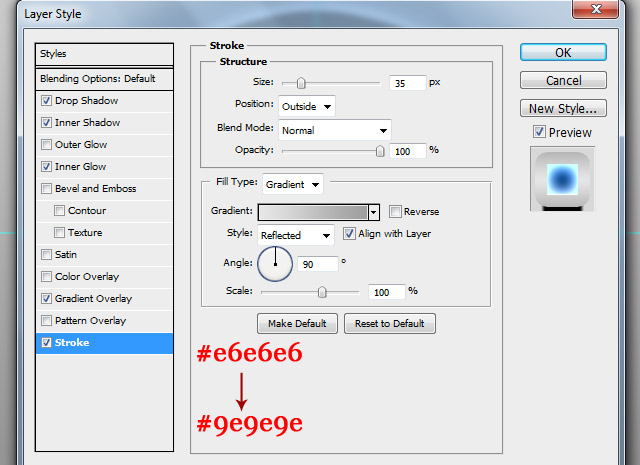Toggle the Preview checkbox
The width and height of the screenshot is (640, 465).
(x=539, y=132)
